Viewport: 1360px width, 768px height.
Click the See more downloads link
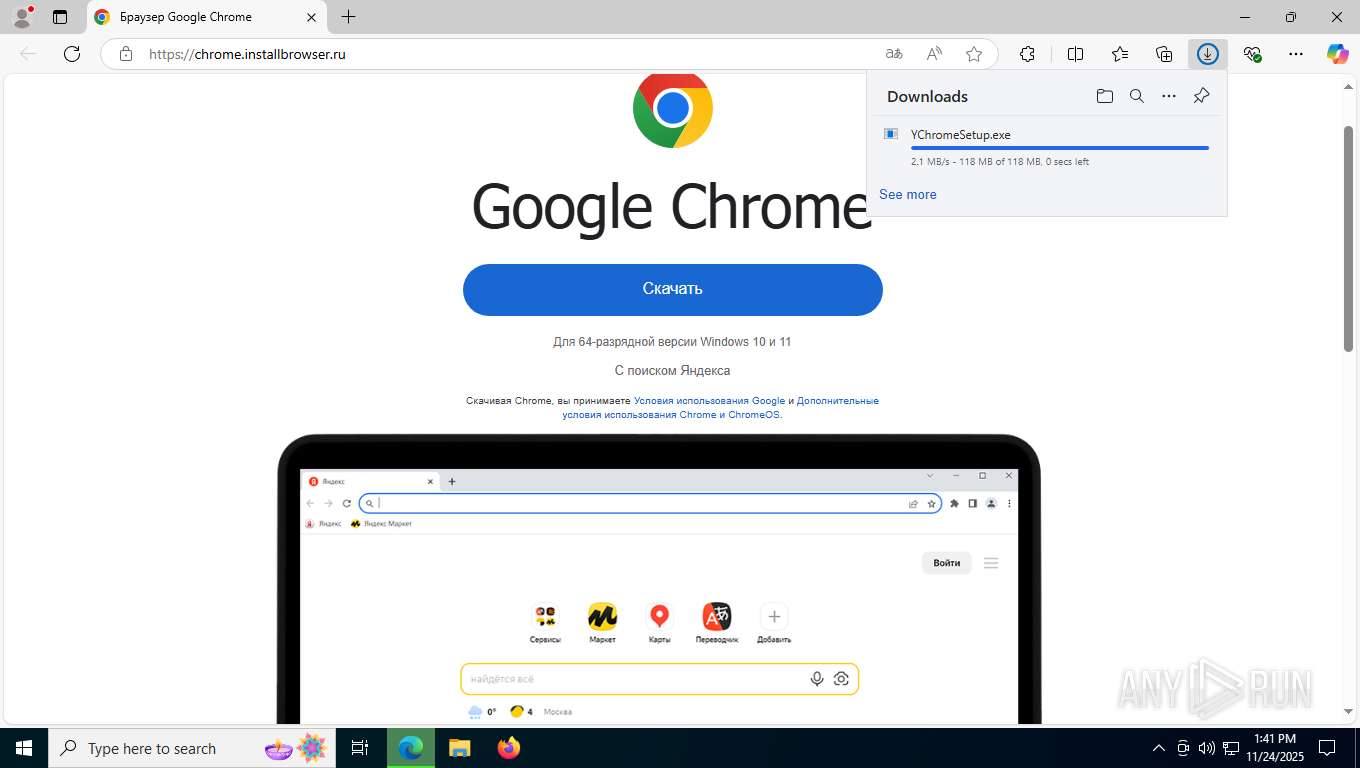tap(908, 194)
